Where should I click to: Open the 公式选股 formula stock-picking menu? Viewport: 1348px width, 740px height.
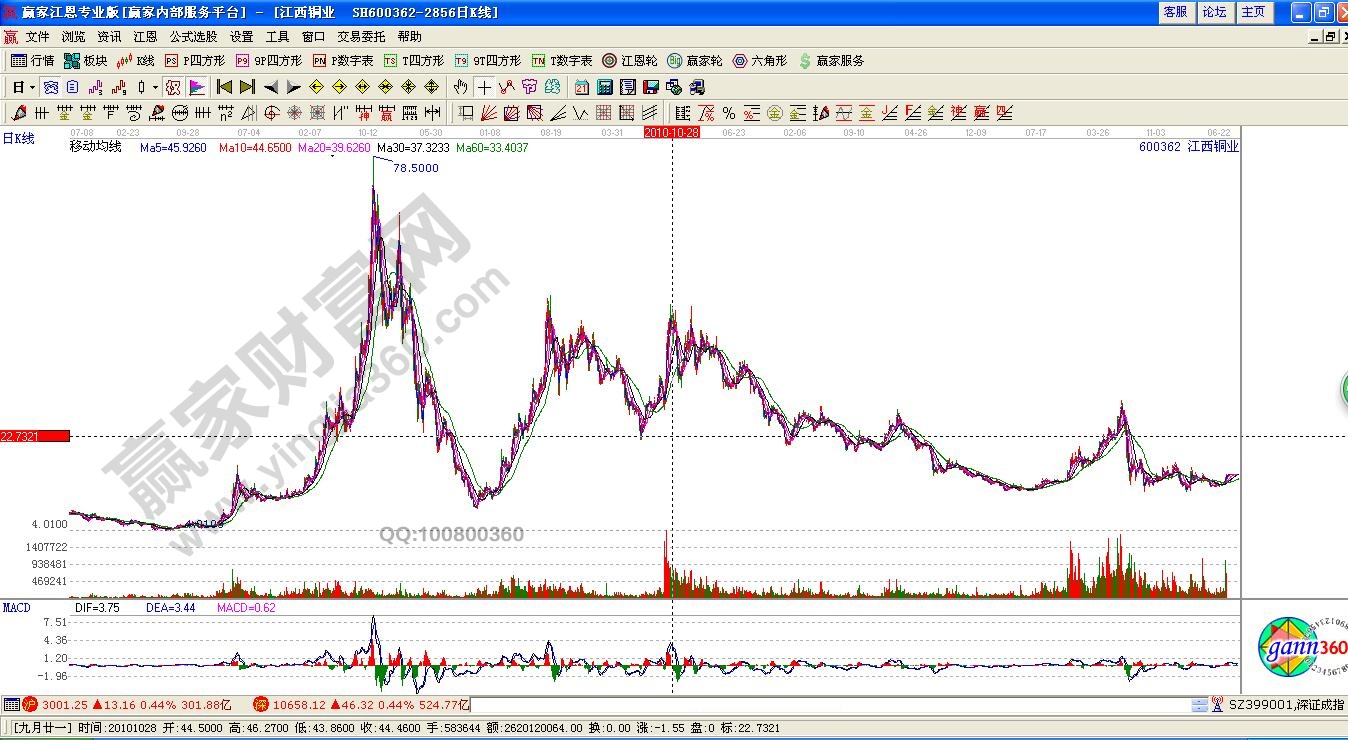click(193, 37)
